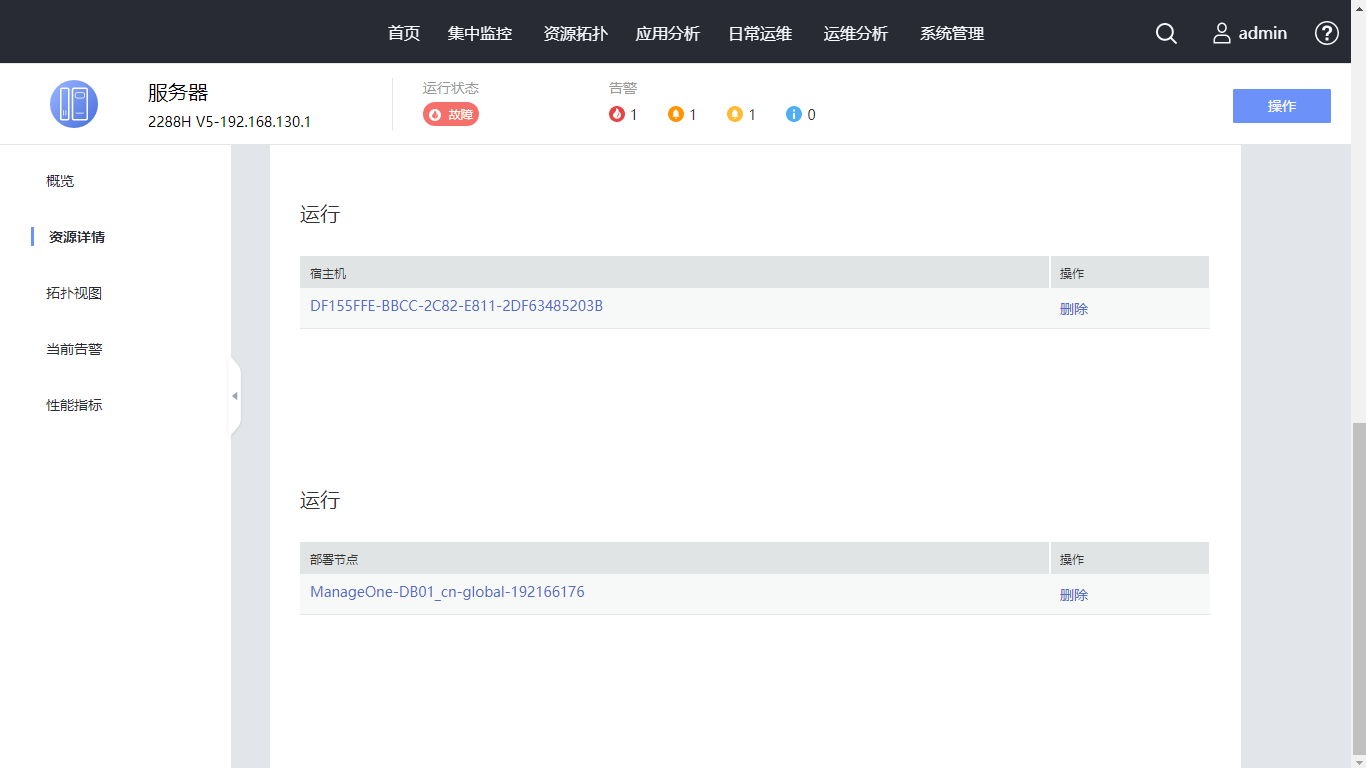The width and height of the screenshot is (1366, 768).
Task: Click the admin user profile icon
Action: point(1222,33)
